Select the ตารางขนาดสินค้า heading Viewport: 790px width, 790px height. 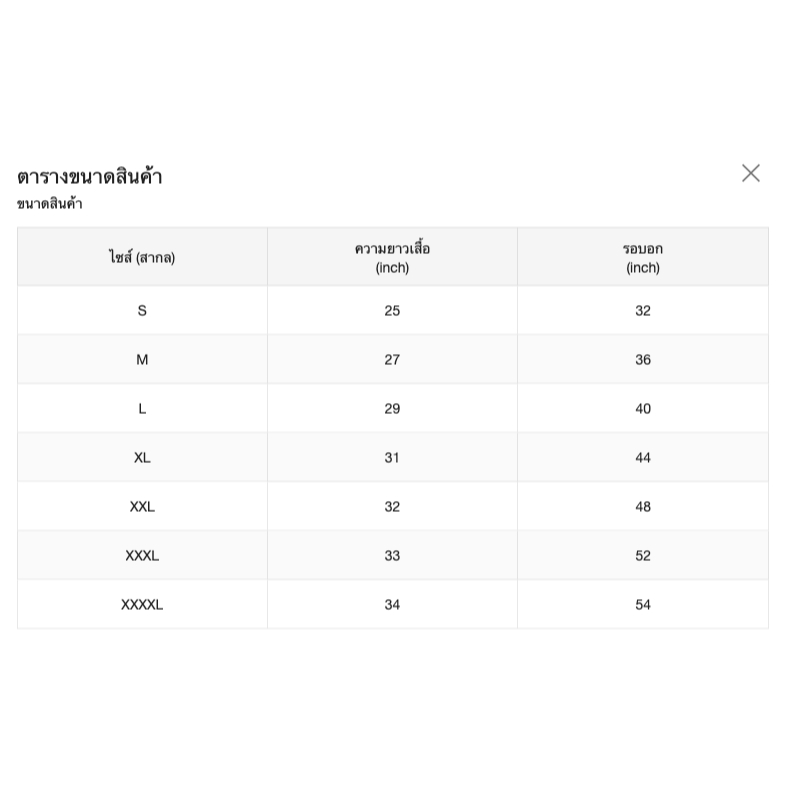pyautogui.click(x=90, y=176)
